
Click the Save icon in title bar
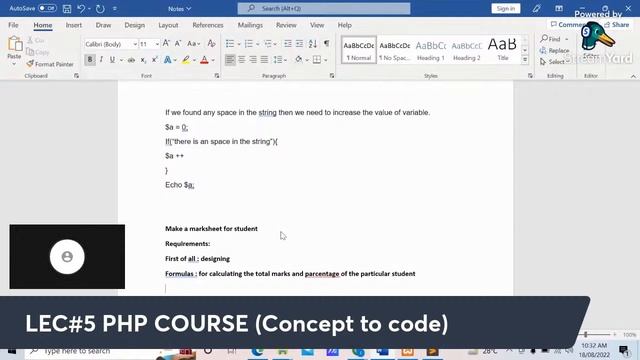click(x=67, y=9)
